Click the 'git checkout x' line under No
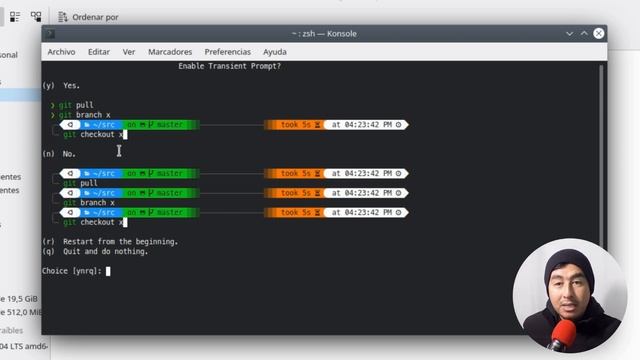The height and width of the screenshot is (360, 640). tap(95, 222)
